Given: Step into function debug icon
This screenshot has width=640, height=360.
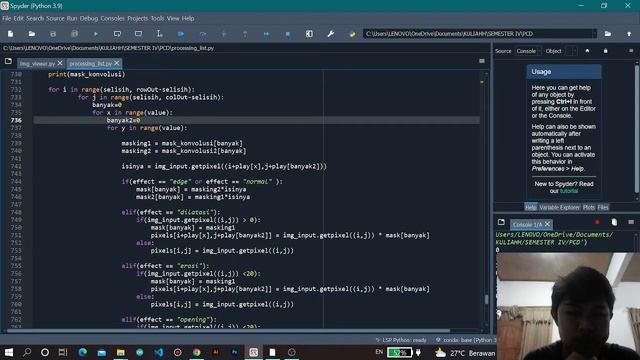Looking at the screenshot, I should 224,34.
